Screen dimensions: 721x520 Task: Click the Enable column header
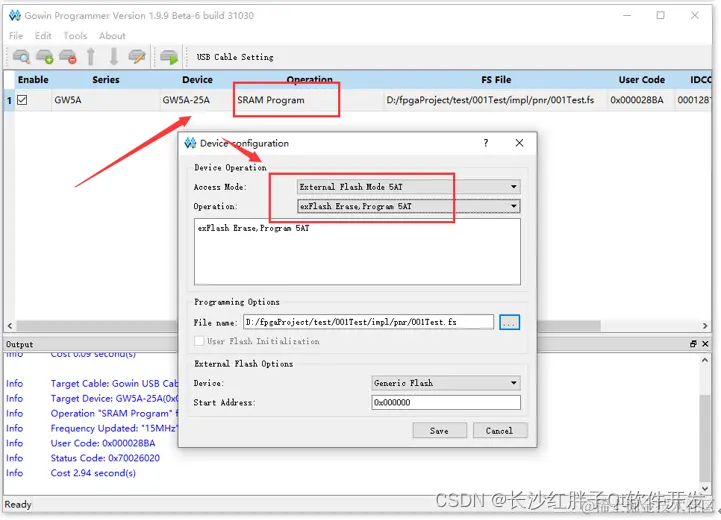click(x=33, y=80)
